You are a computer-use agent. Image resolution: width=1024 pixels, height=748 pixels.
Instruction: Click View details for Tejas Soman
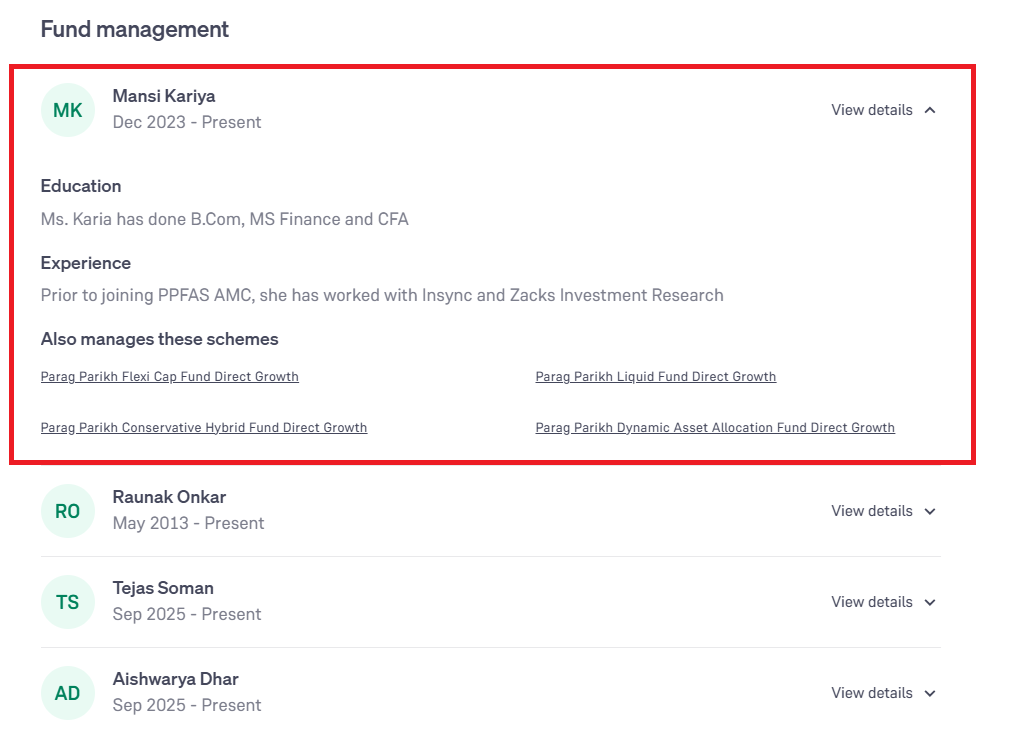(x=872, y=602)
